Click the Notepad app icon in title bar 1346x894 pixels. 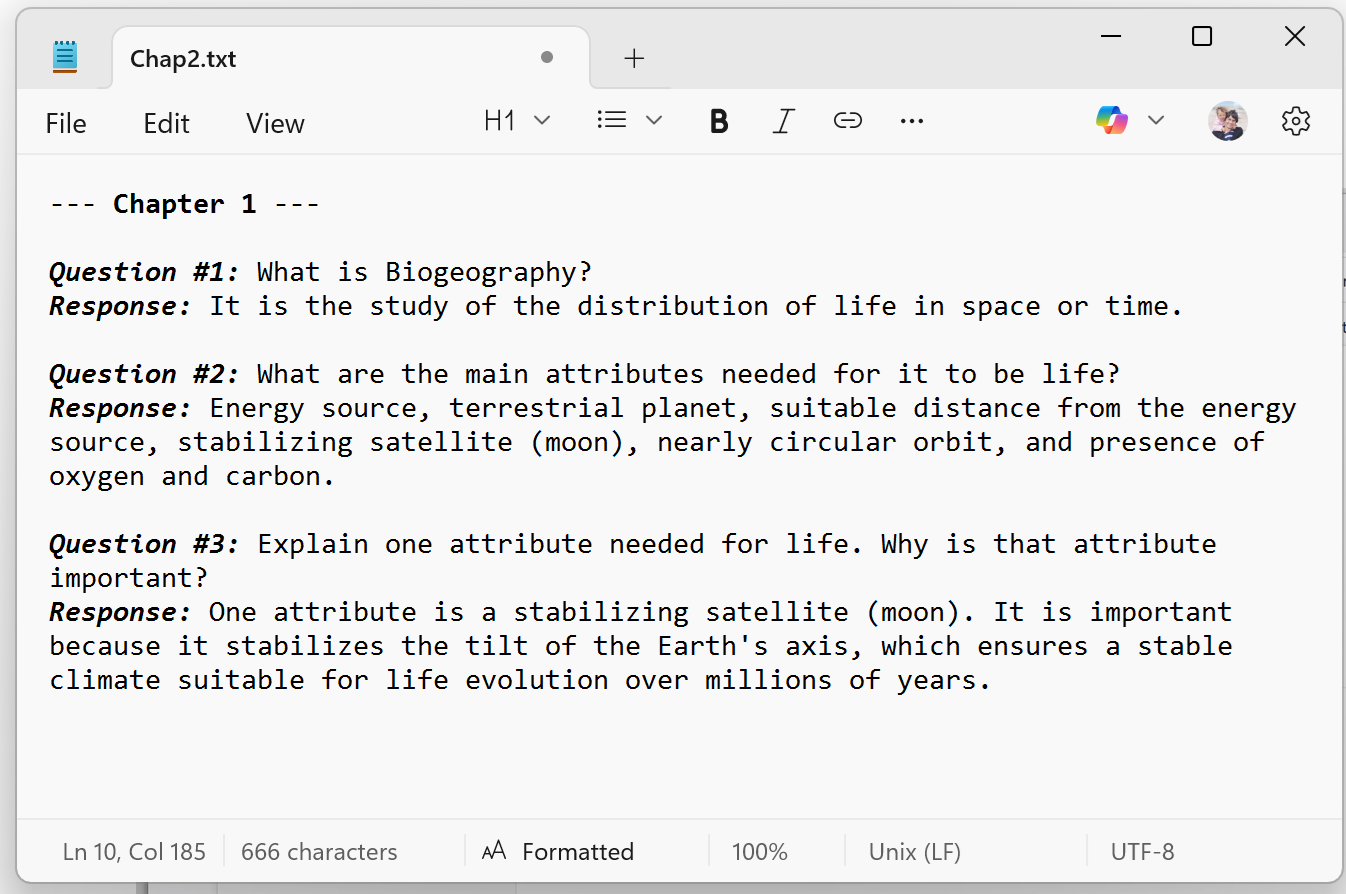[x=65, y=57]
